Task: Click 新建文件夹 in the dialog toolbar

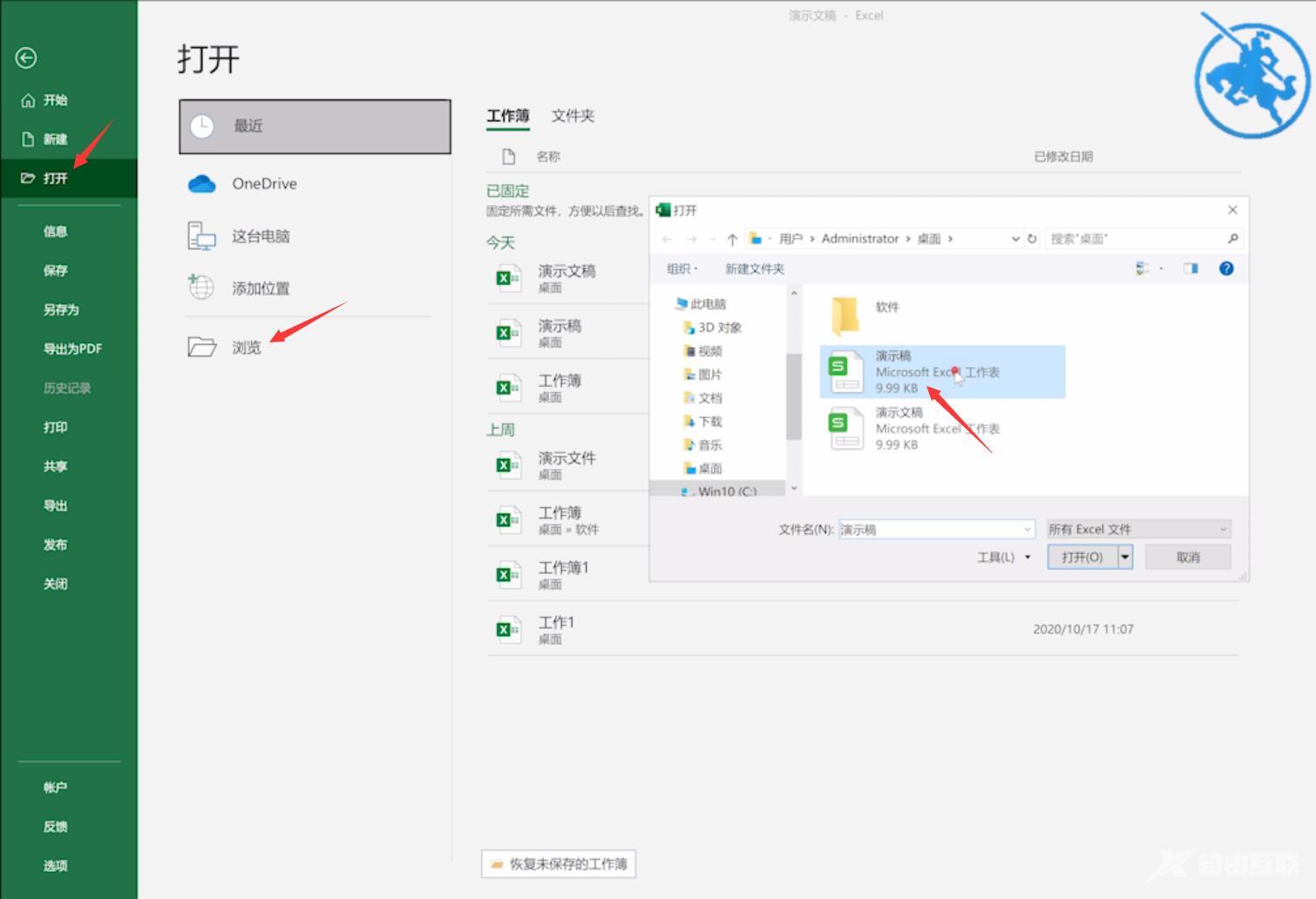Action: (x=755, y=269)
